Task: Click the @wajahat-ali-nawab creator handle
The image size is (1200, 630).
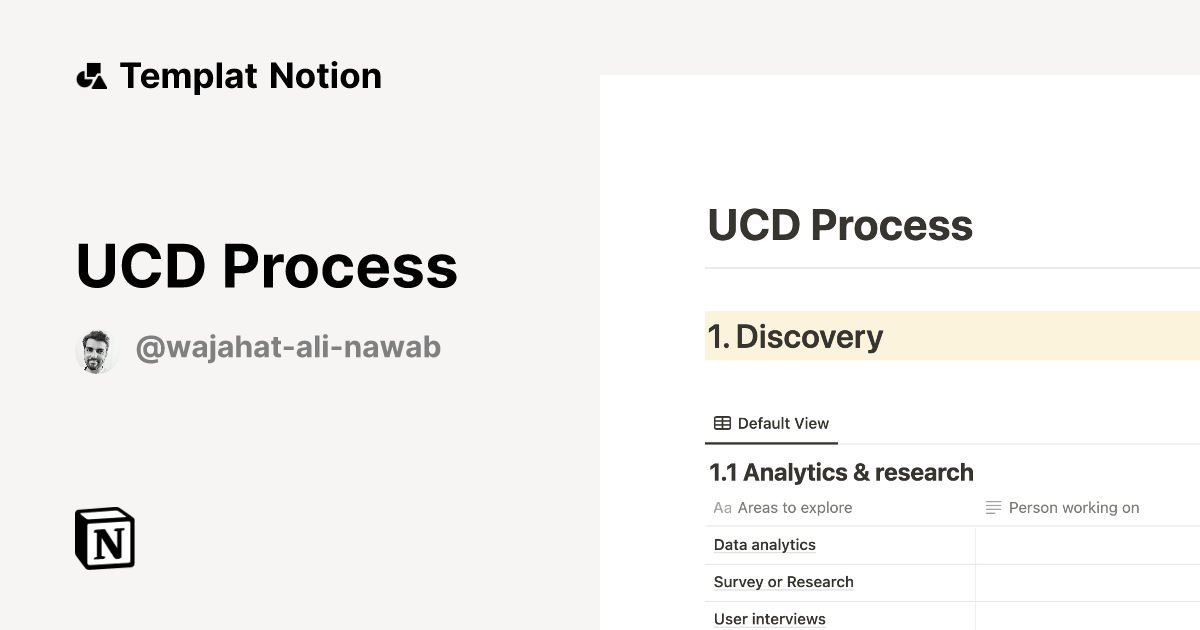Action: (x=288, y=347)
